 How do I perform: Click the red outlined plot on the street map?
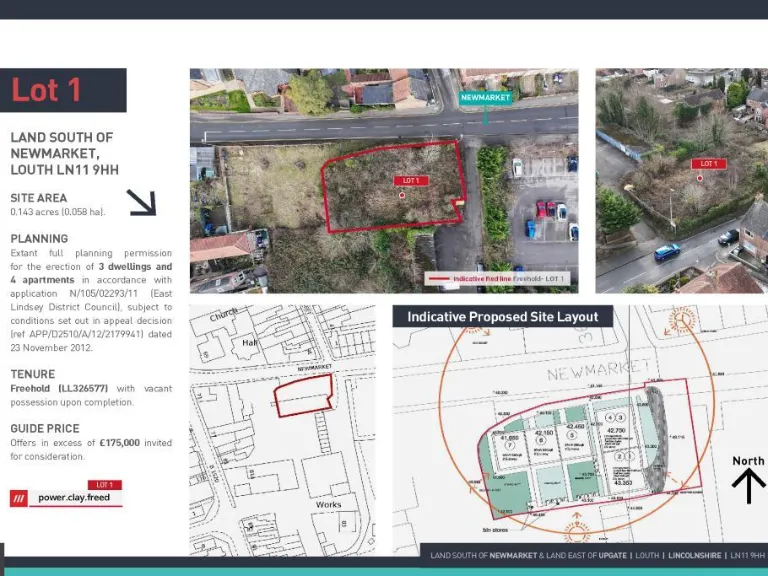(303, 397)
